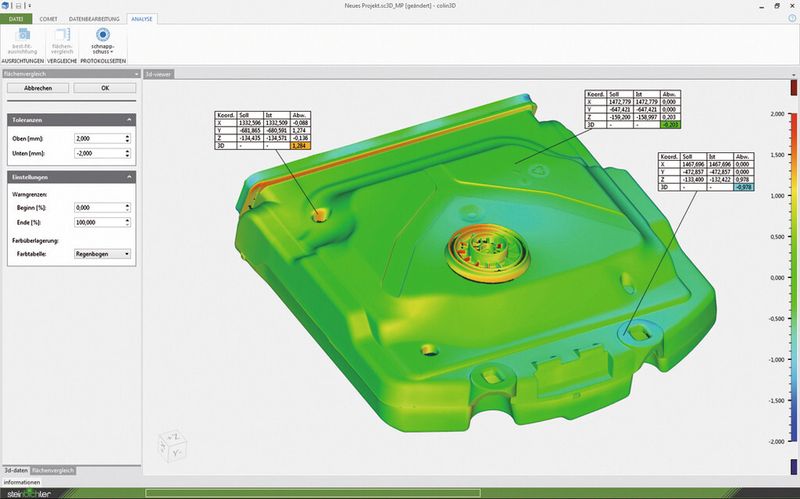800x499 pixels.
Task: Select the Flächenvergleich bottom tab
Action: [53, 470]
